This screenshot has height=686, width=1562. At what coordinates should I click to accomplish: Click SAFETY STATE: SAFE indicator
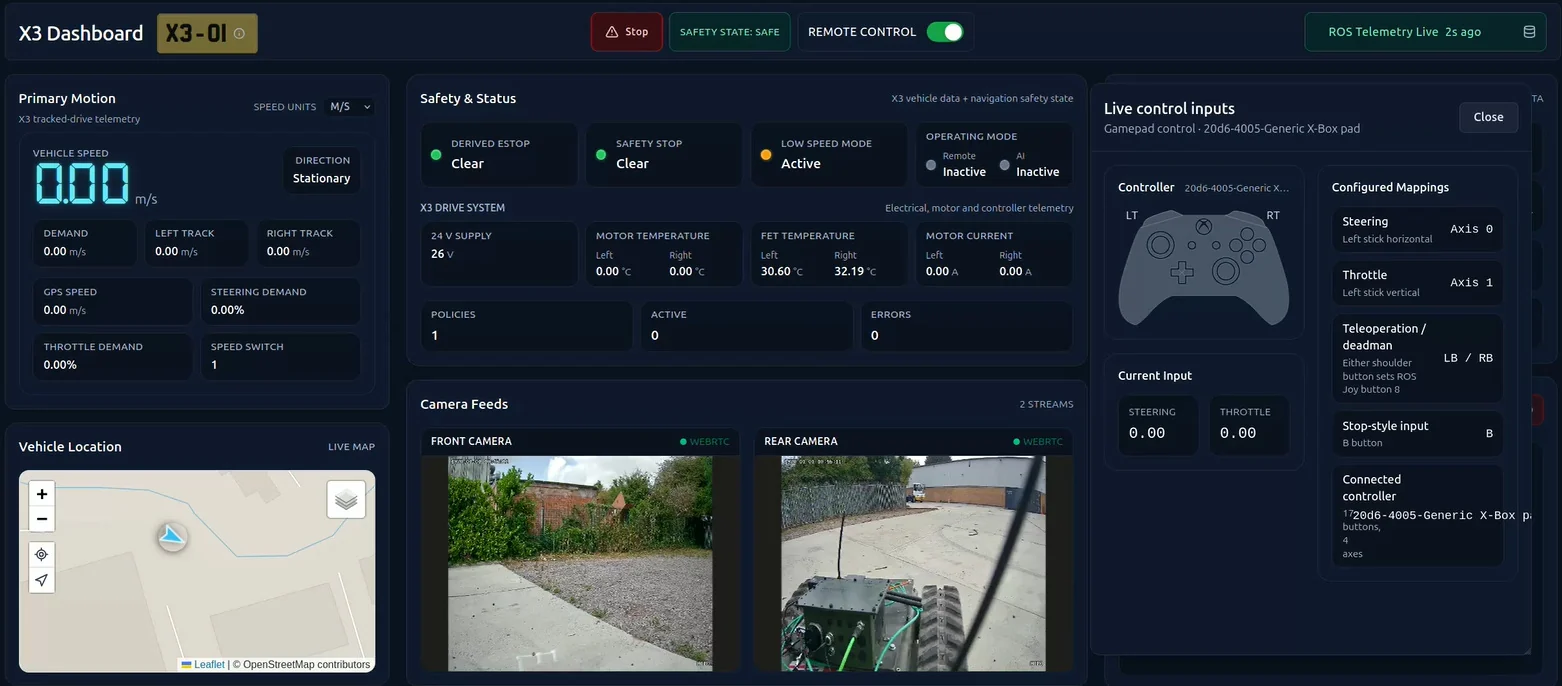pyautogui.click(x=730, y=32)
